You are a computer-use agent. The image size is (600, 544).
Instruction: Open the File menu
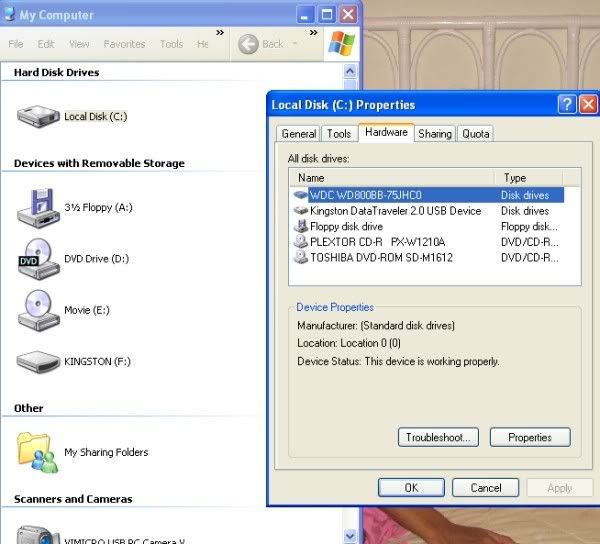16,44
